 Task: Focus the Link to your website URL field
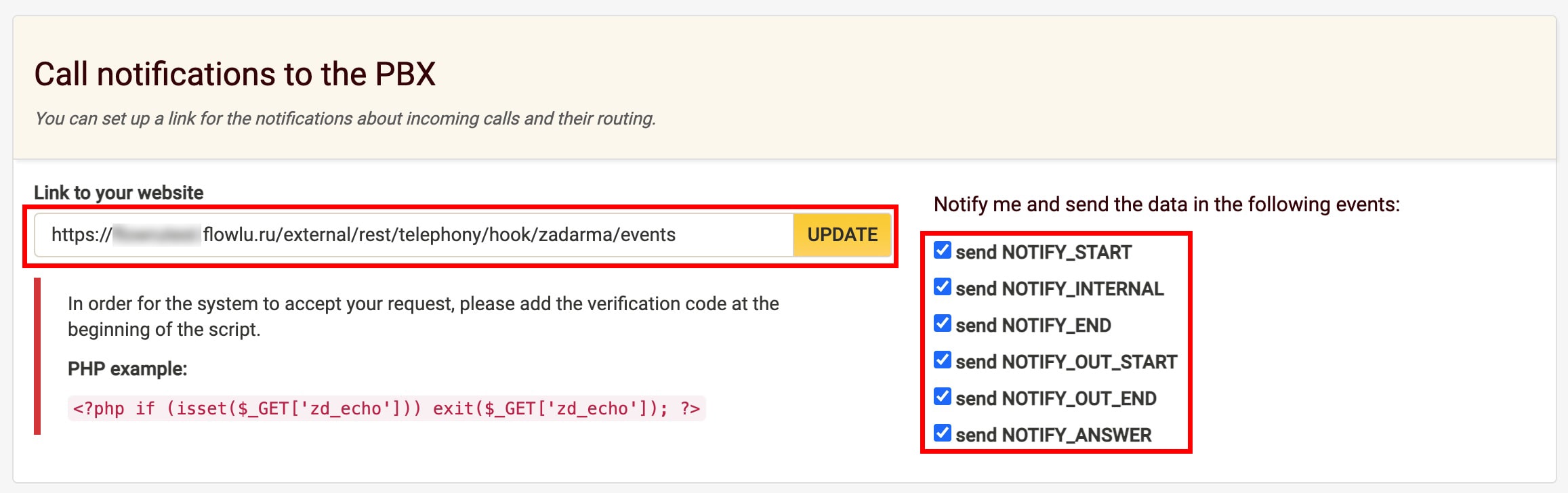click(413, 235)
